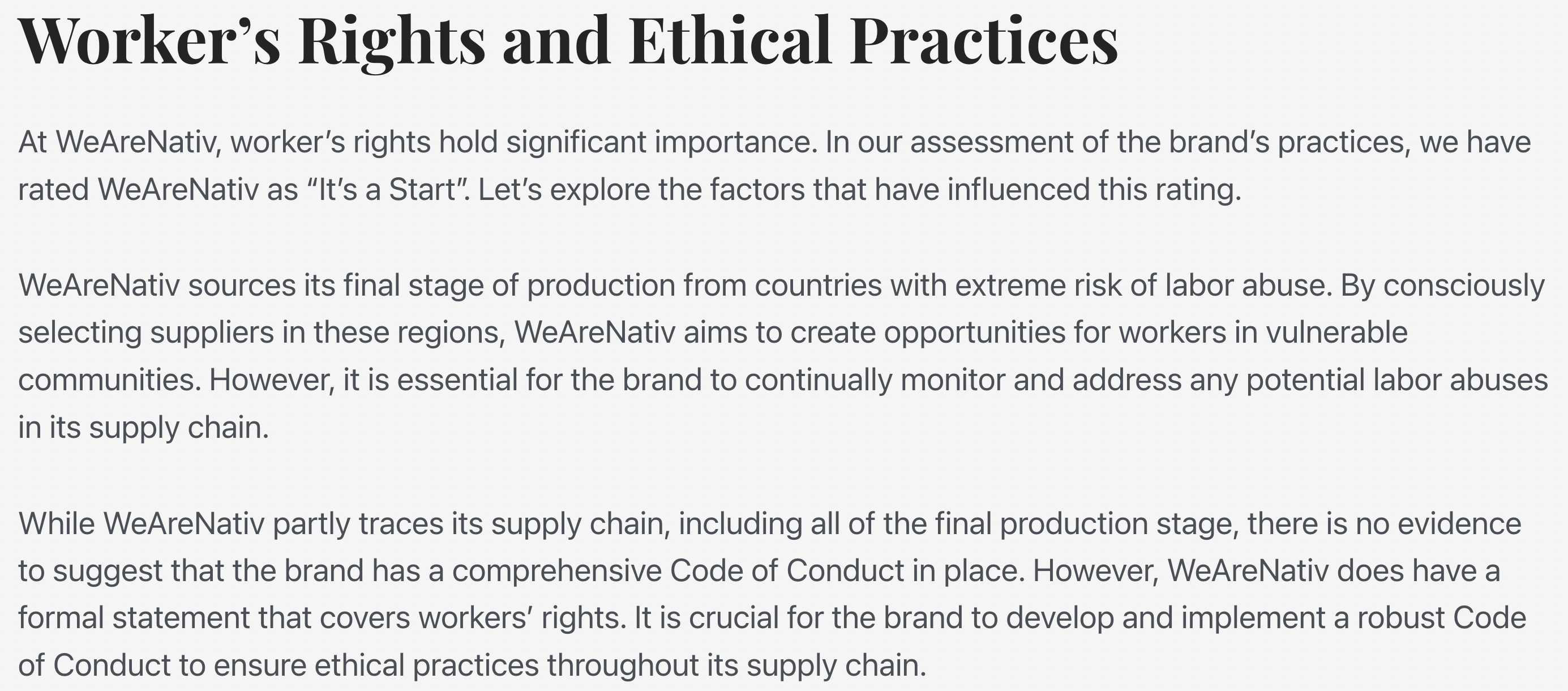Click the word "opportunities"
The height and width of the screenshot is (691, 1568).
tap(974, 333)
